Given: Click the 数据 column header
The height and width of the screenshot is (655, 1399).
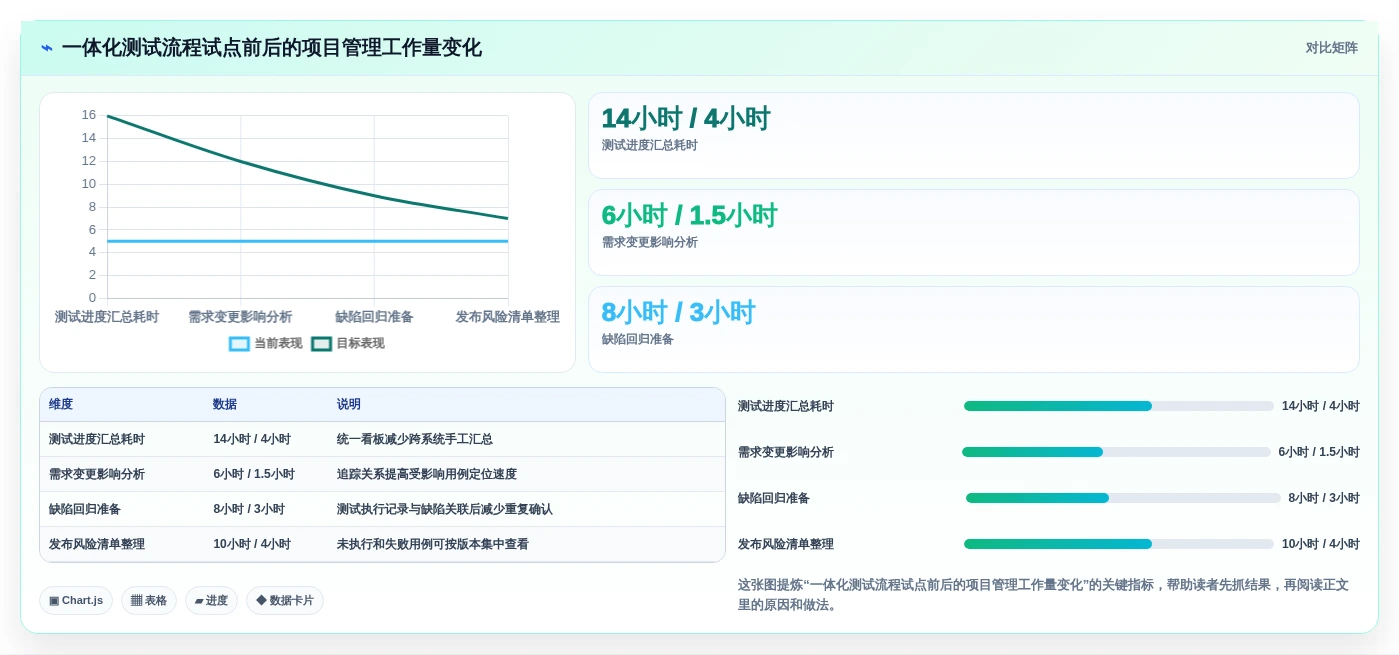Looking at the screenshot, I should (225, 405).
